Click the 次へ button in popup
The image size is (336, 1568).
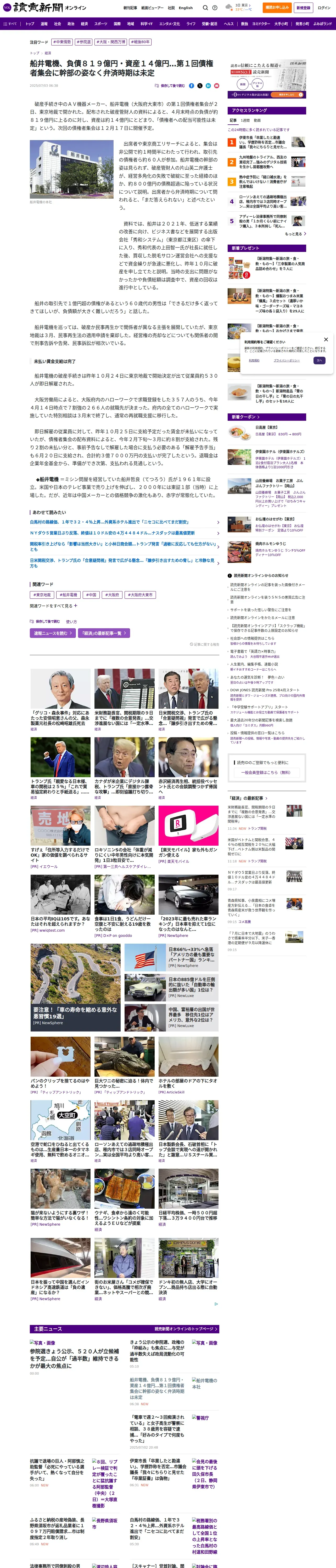coord(320,360)
